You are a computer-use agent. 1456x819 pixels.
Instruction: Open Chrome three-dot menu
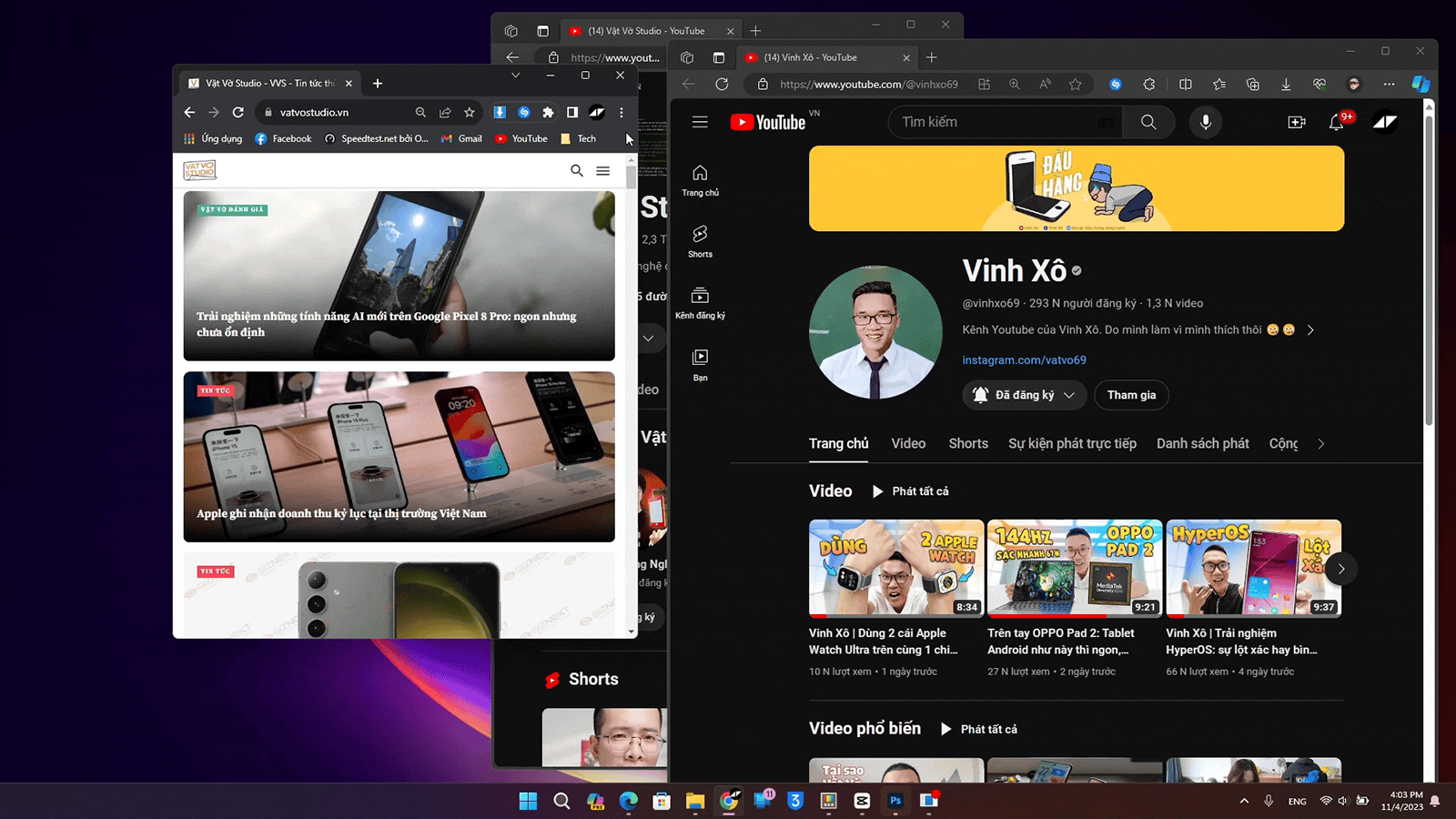tap(622, 112)
